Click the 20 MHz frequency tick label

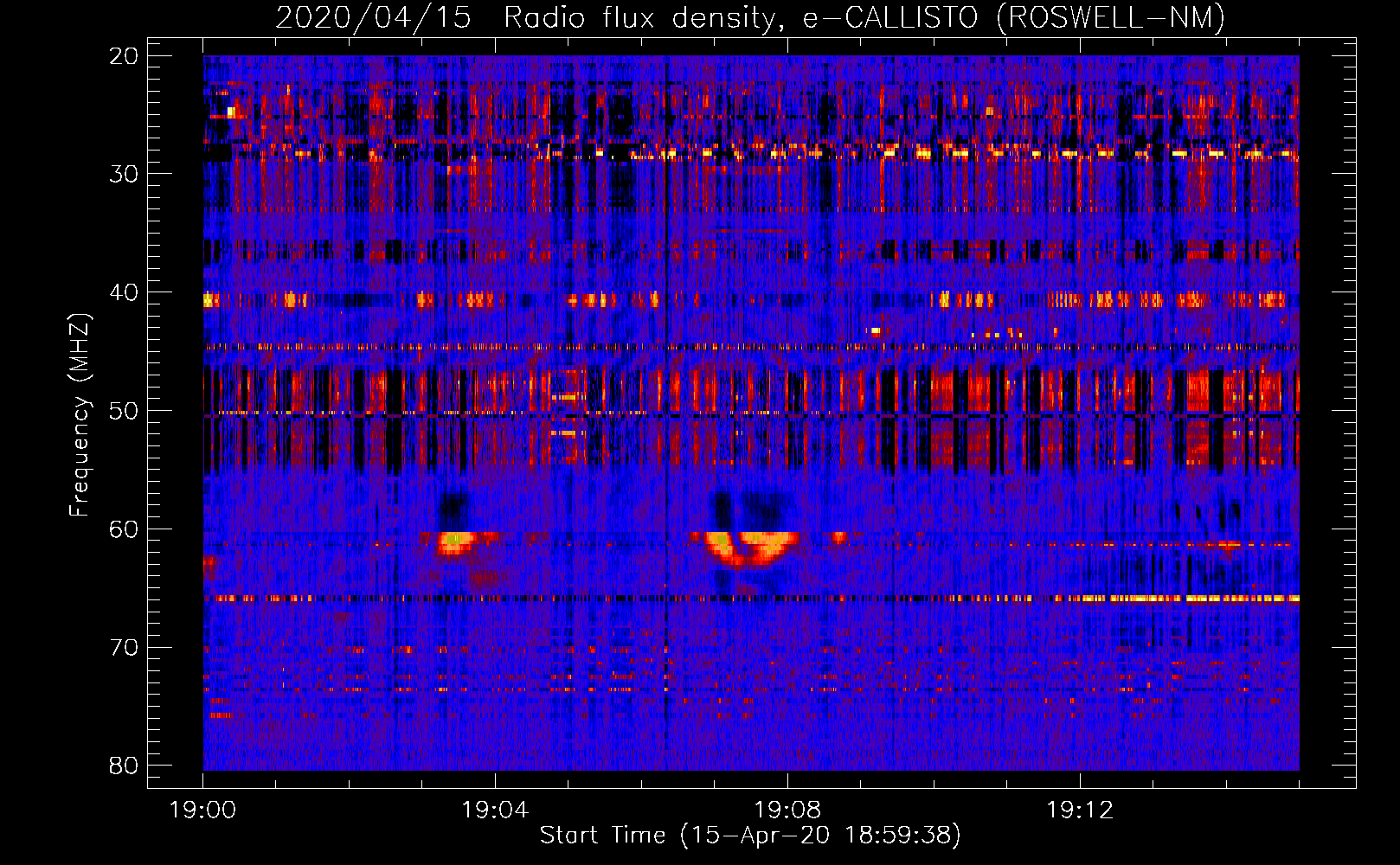tap(125, 56)
